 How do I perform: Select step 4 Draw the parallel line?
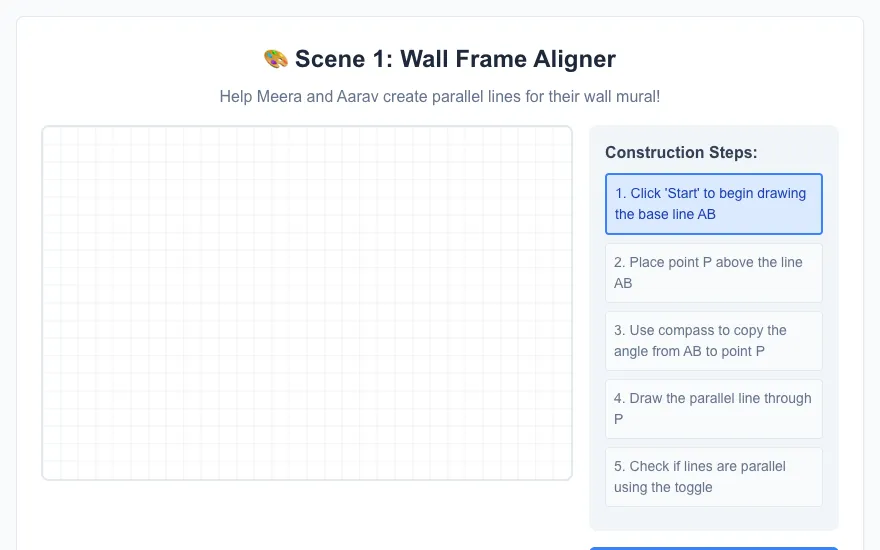713,409
